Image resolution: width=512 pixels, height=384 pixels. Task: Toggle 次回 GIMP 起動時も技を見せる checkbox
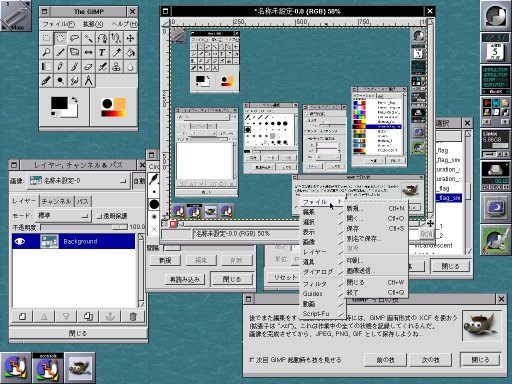pyautogui.click(x=295, y=360)
